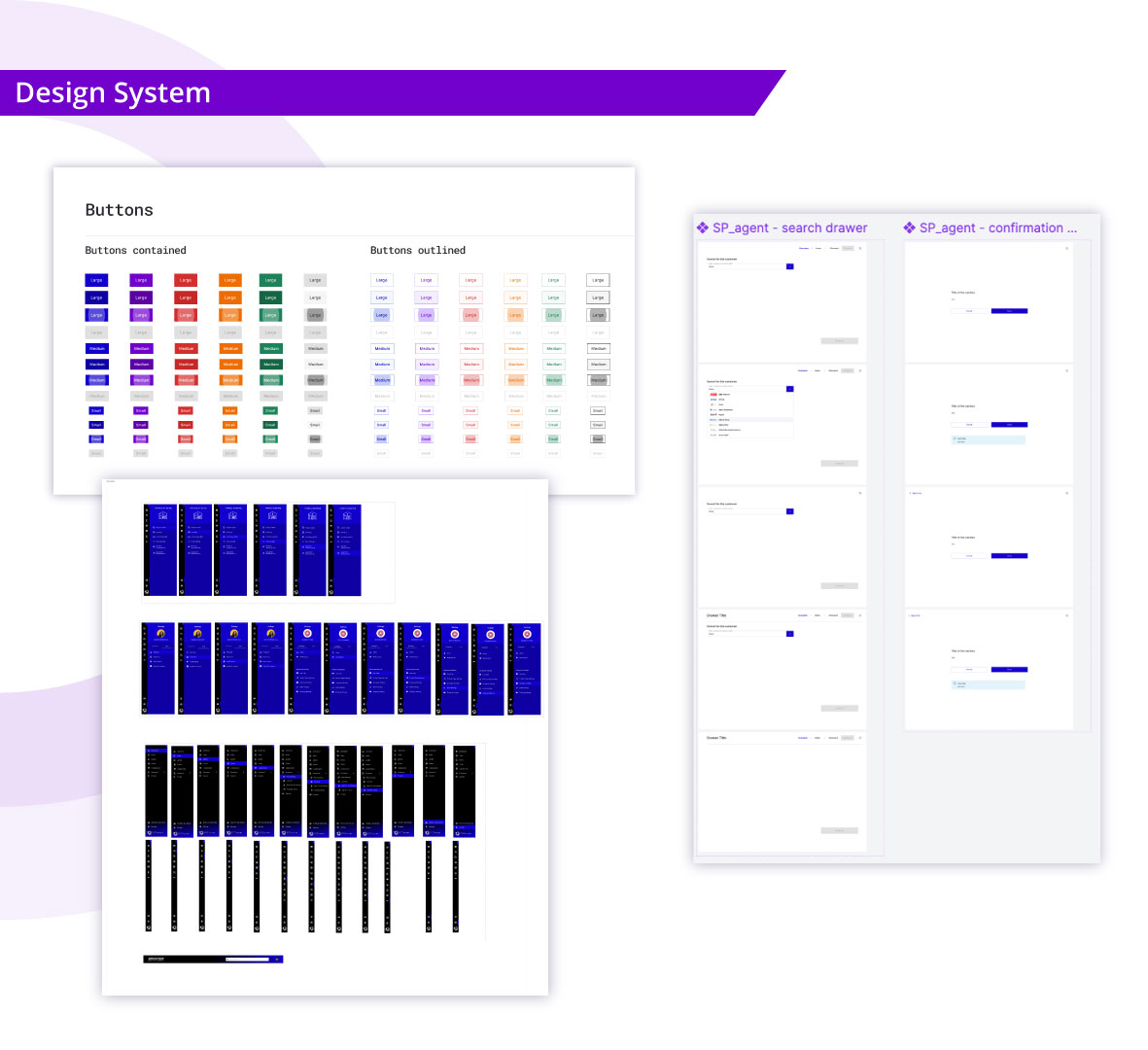Click the default orange contained Large button

point(230,280)
